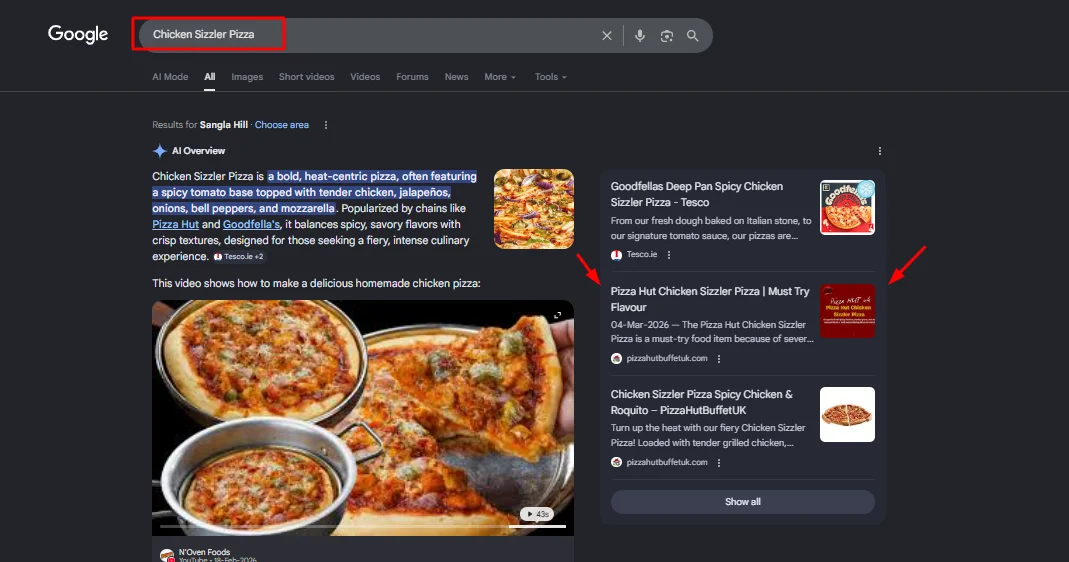1069x562 pixels.
Task: Click the Chicken Sizzler Pizza search field
Action: [x=370, y=35]
